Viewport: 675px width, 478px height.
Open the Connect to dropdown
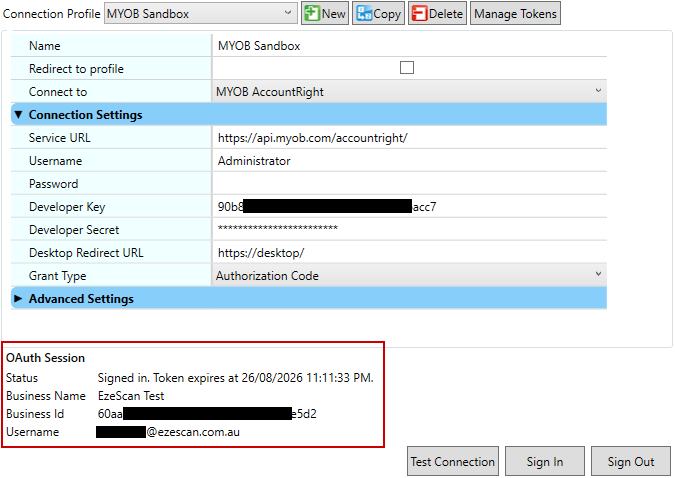tap(409, 91)
